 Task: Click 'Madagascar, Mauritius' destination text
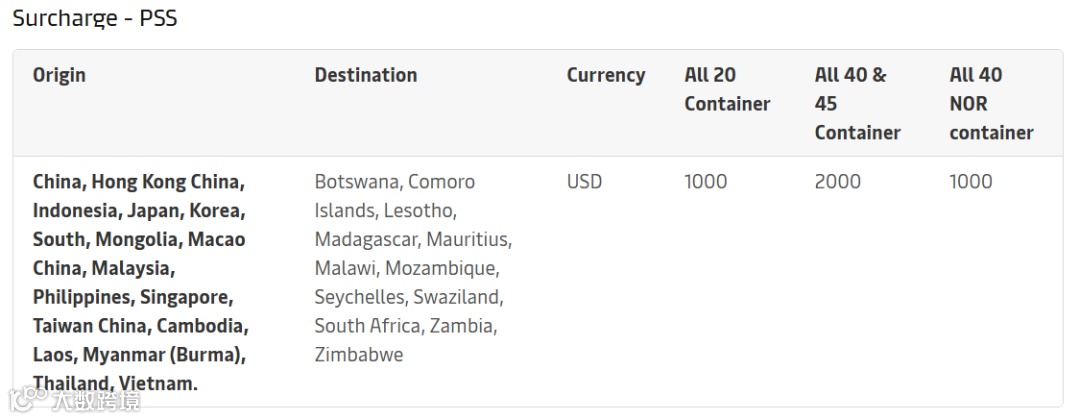pyautogui.click(x=412, y=240)
